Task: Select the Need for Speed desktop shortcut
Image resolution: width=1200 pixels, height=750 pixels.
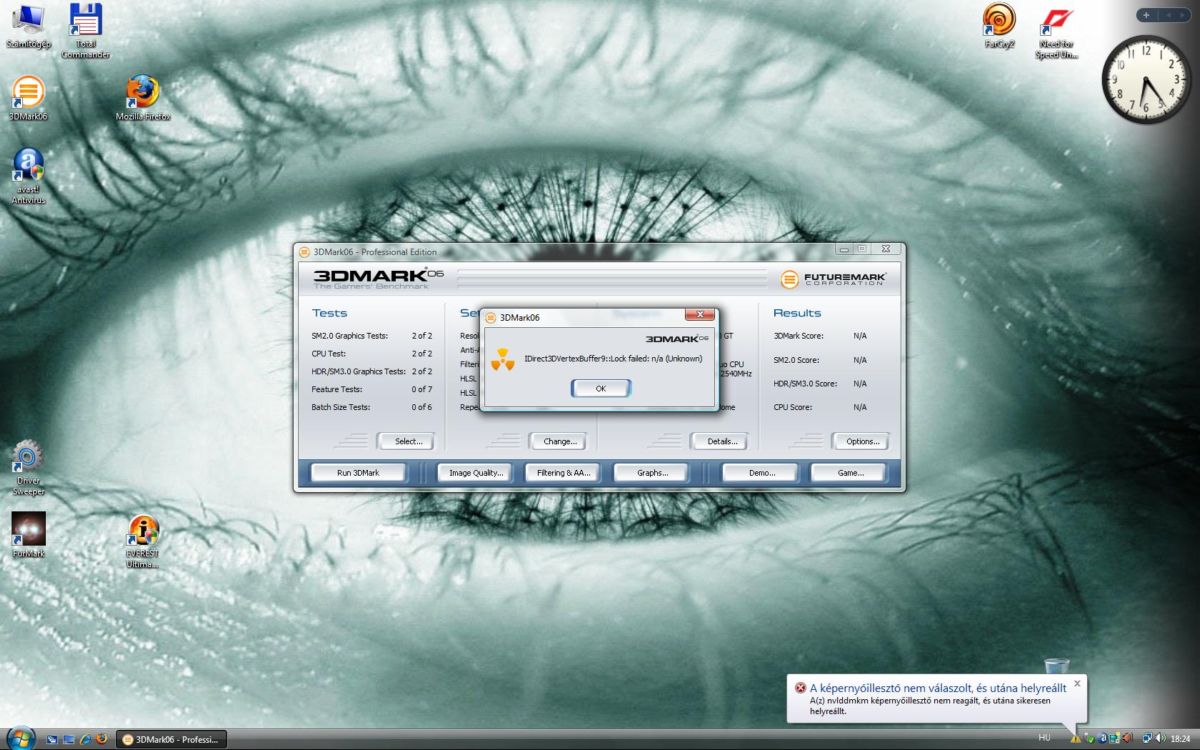Action: 1057,30
